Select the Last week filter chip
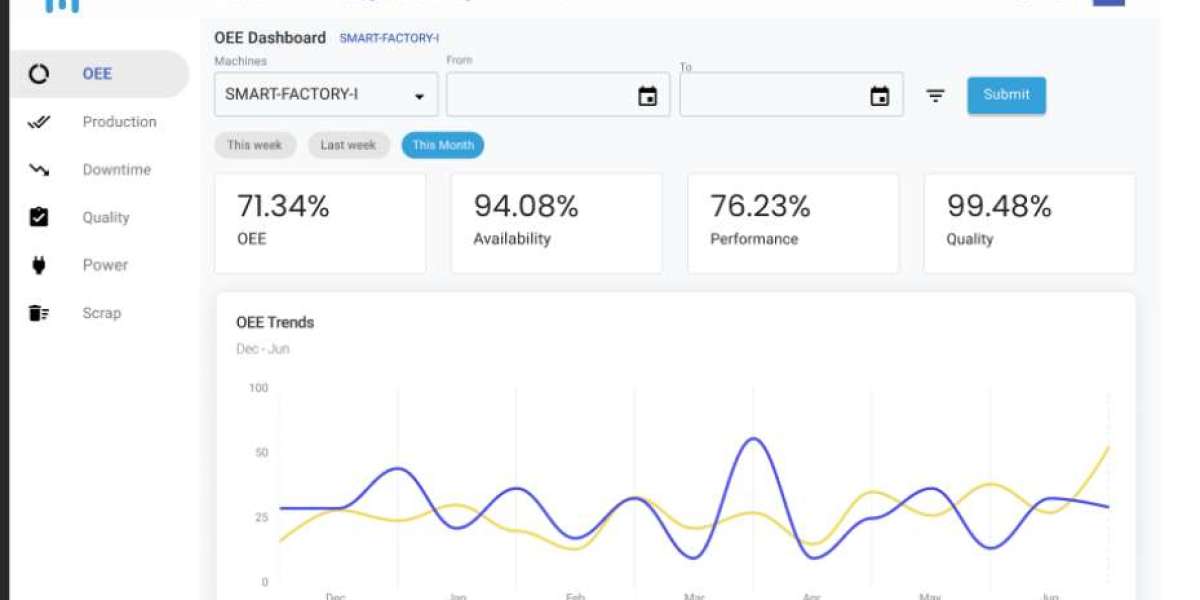This screenshot has height=600, width=1200. pyautogui.click(x=348, y=145)
